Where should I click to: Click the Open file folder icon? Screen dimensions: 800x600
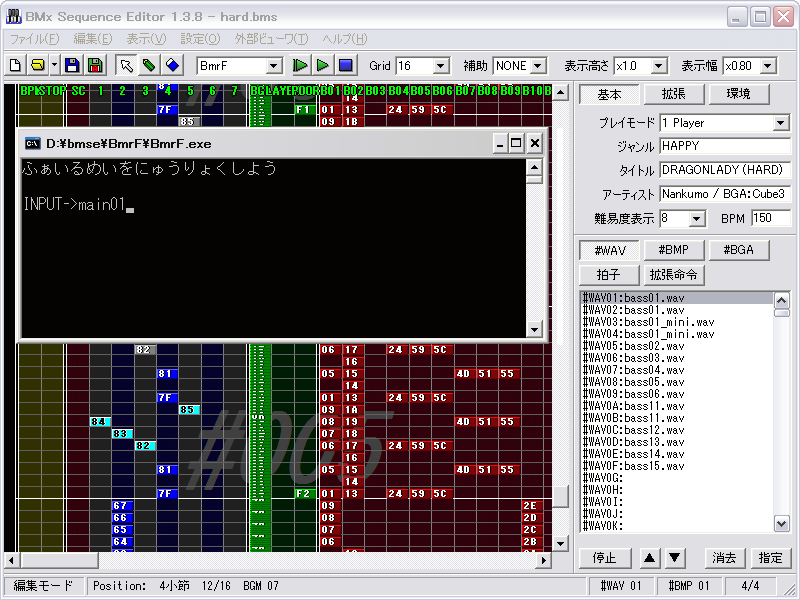pos(38,66)
